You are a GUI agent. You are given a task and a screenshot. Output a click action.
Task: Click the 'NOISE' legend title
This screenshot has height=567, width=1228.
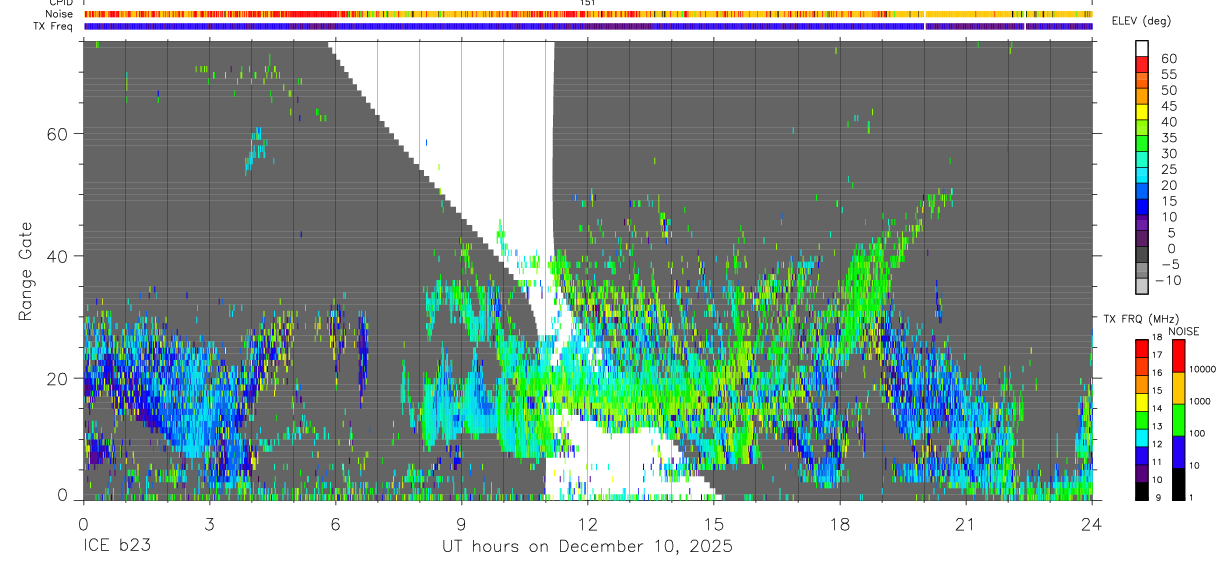click(x=1183, y=331)
